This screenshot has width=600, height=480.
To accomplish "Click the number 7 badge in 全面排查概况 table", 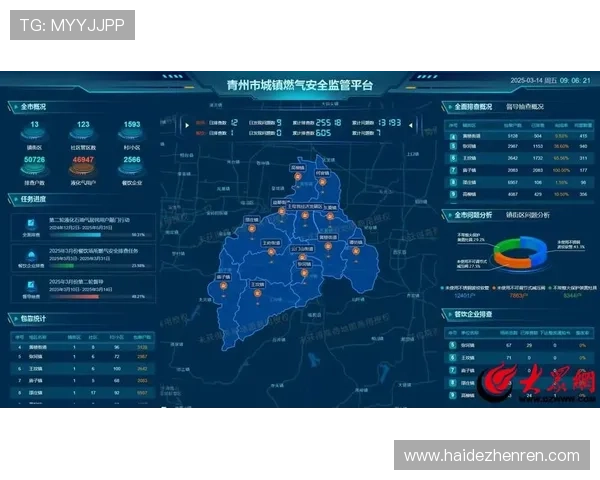I will click(x=453, y=170).
